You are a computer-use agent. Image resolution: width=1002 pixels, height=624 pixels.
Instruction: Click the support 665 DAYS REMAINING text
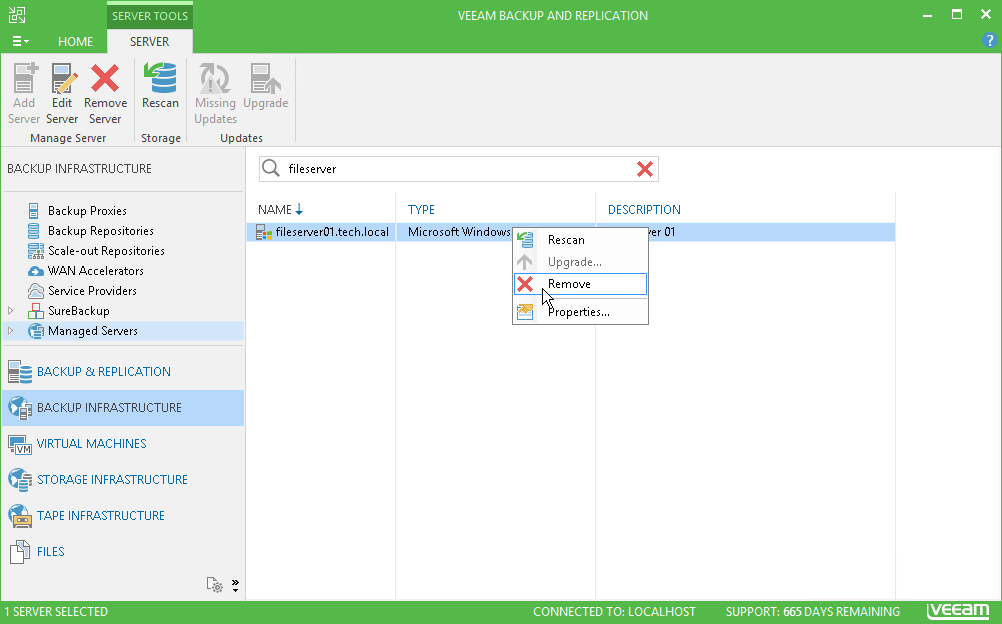[x=813, y=612]
